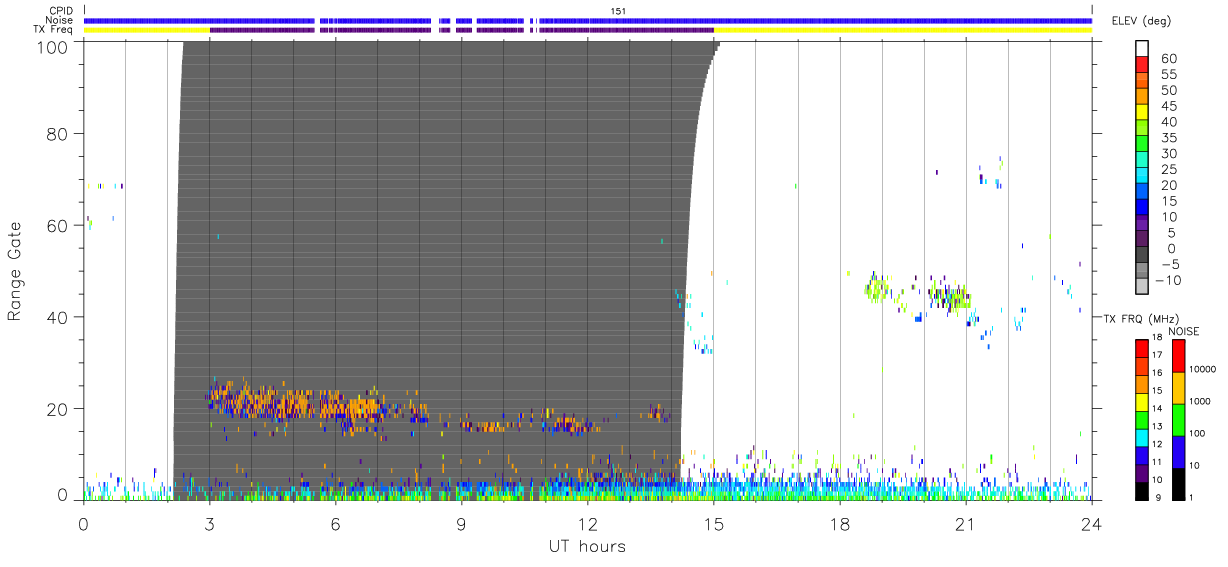Click the '18' tick on UT hours axis
The image size is (1228, 567).
coord(839,524)
